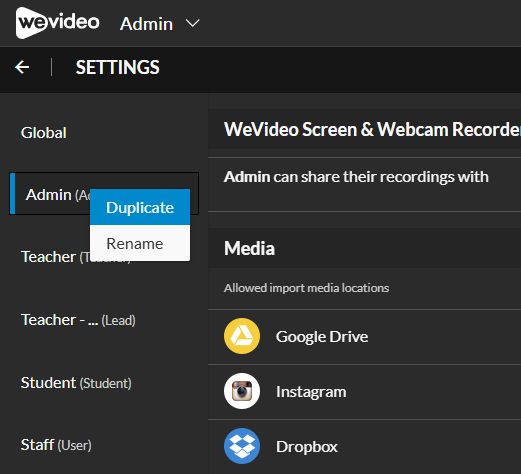The image size is (521, 474).
Task: Click the Dropbox icon
Action: click(x=242, y=446)
